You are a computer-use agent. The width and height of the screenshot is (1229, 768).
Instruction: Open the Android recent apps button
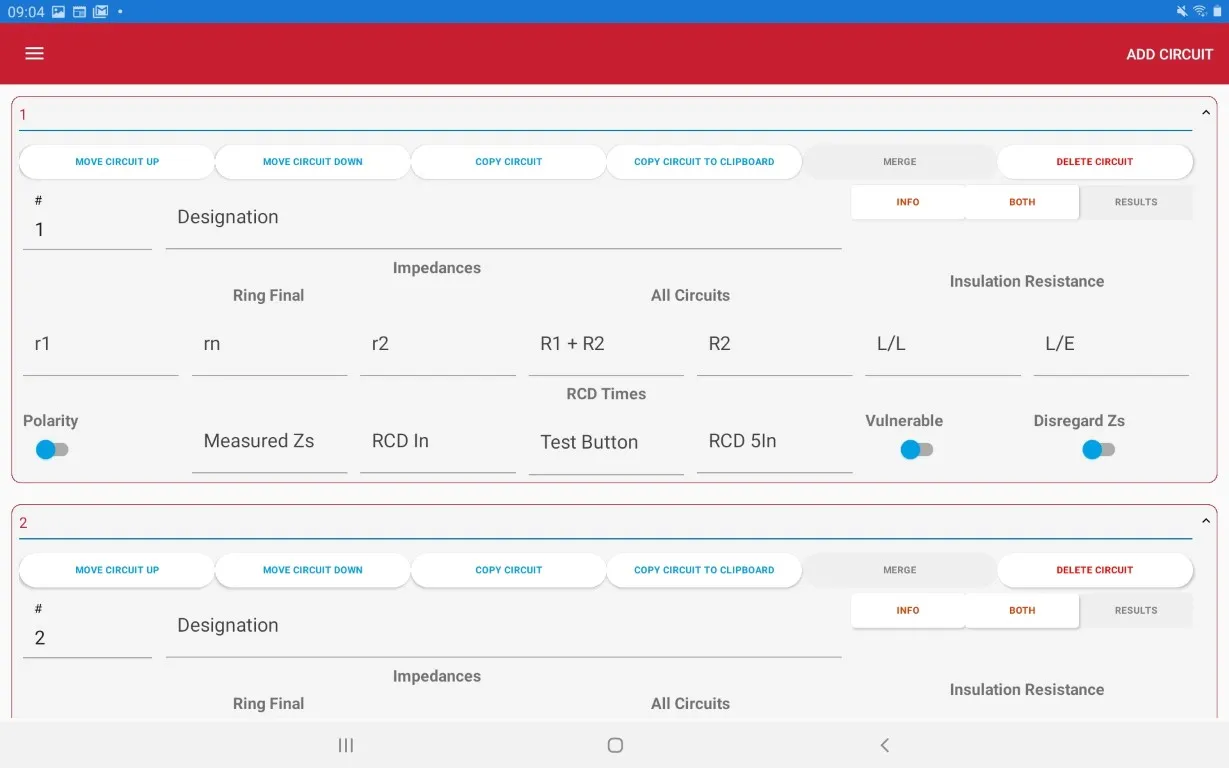pyautogui.click(x=346, y=745)
